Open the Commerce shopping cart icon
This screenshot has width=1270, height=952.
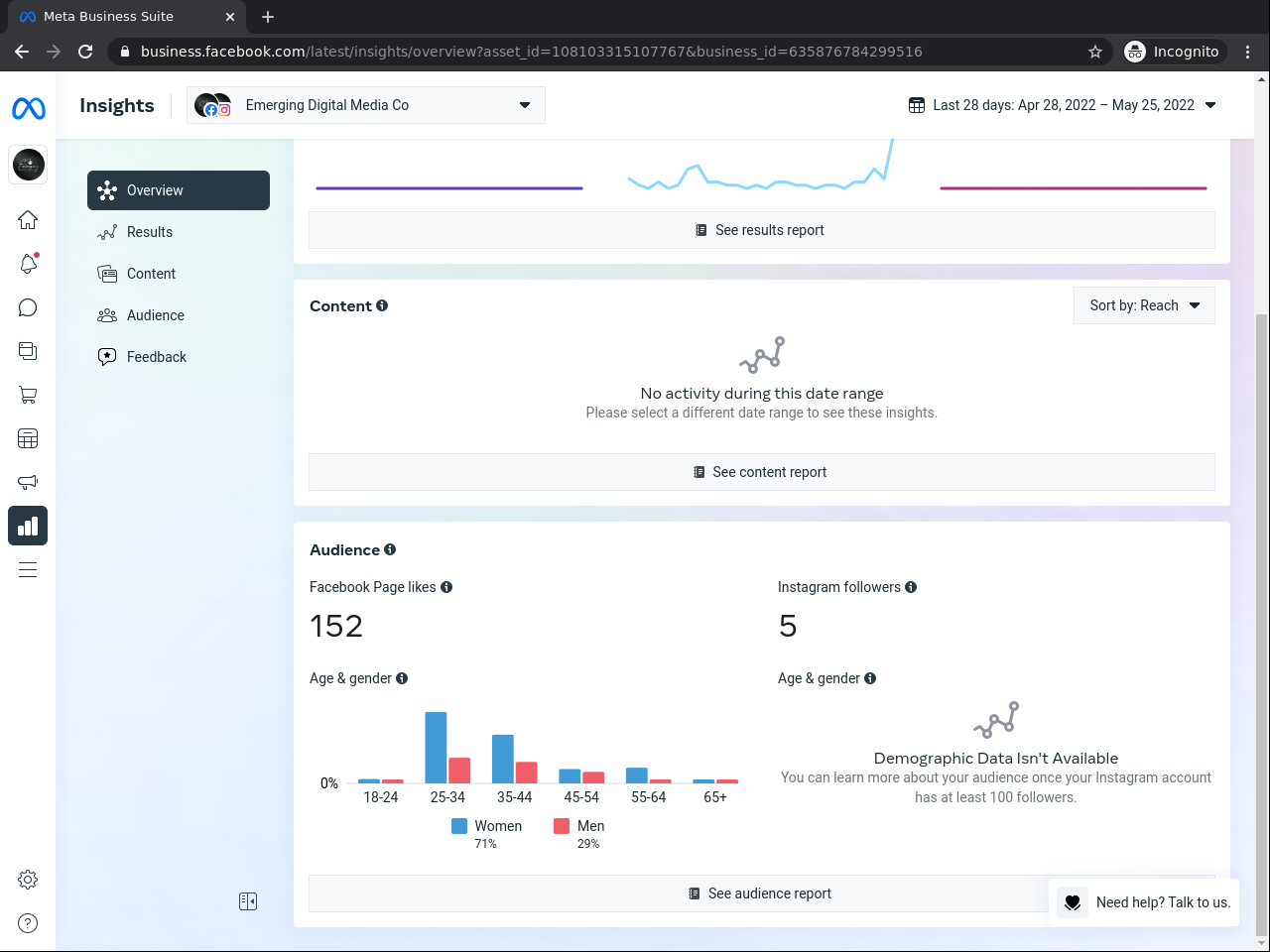[28, 395]
